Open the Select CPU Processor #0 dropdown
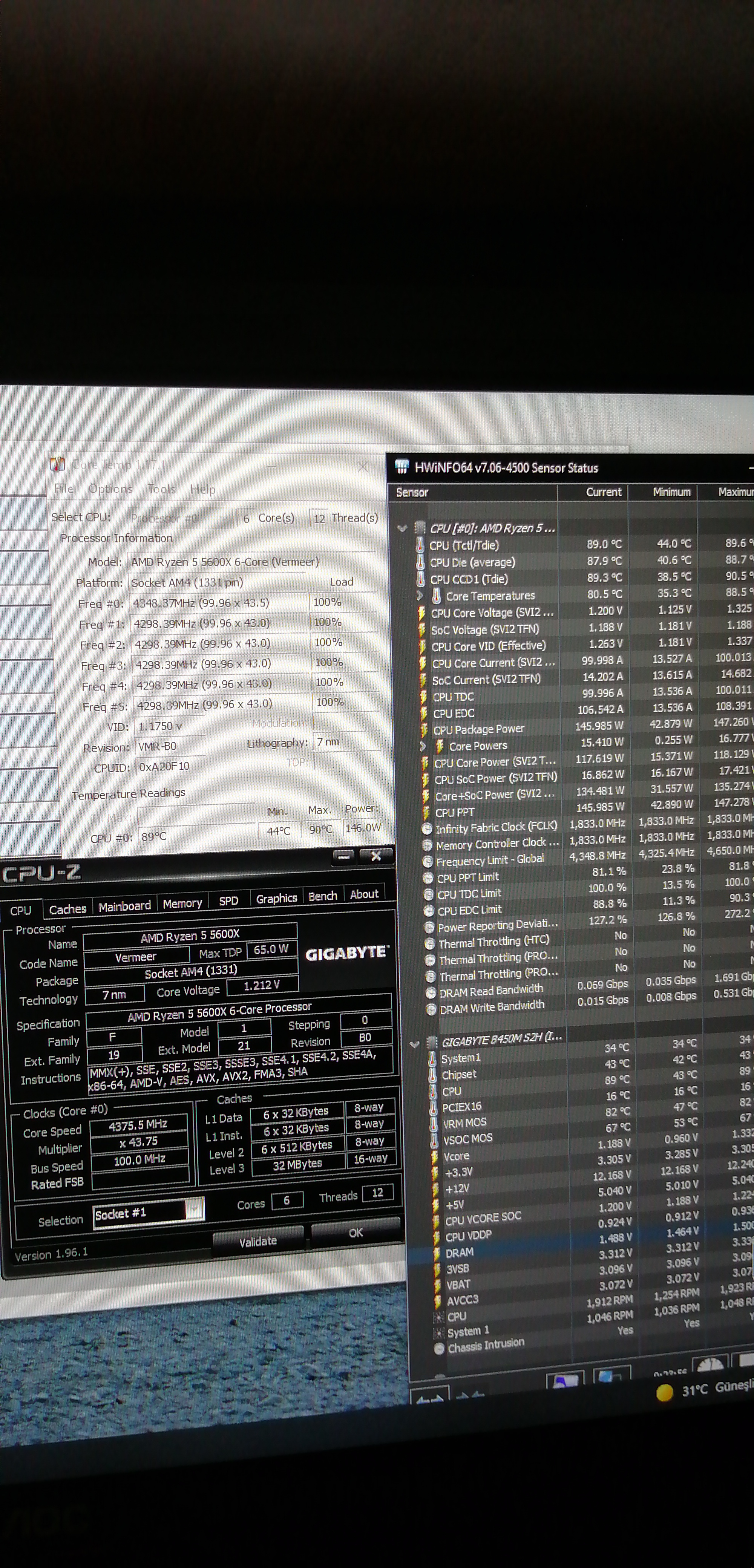 [180, 518]
